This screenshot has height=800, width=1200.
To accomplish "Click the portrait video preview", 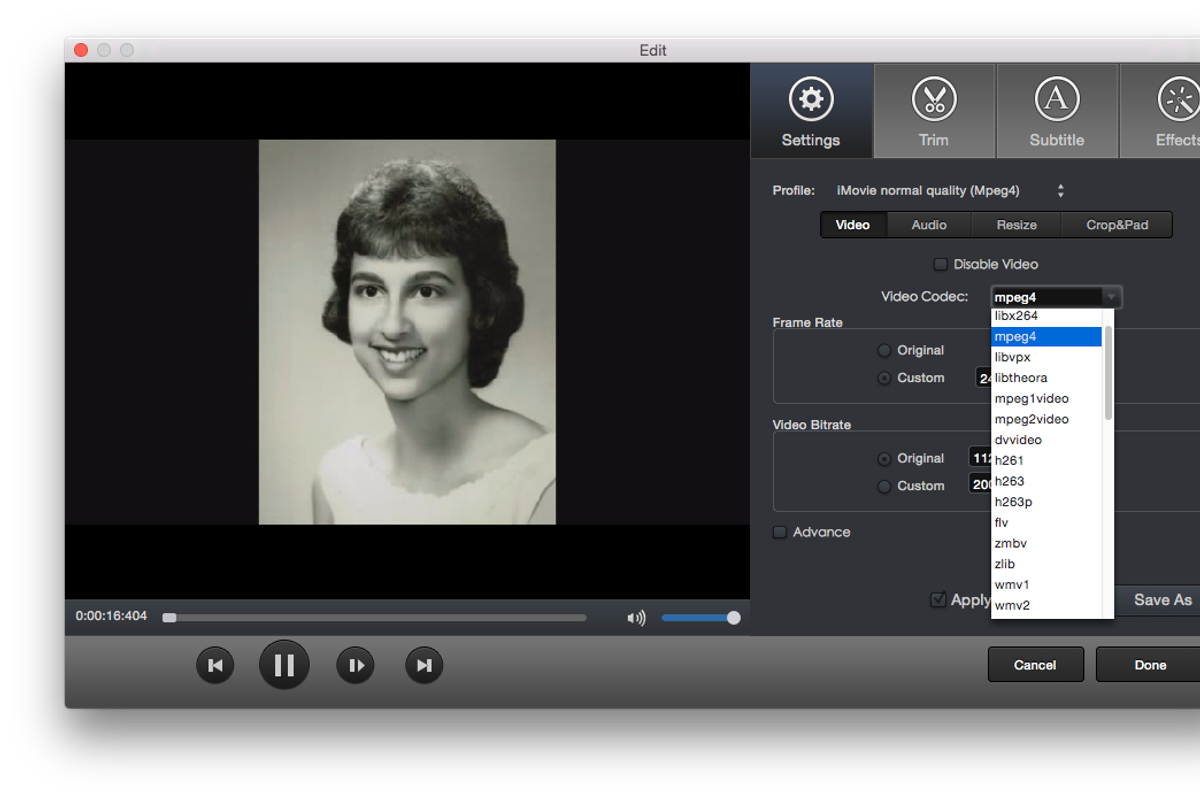I will pyautogui.click(x=407, y=332).
